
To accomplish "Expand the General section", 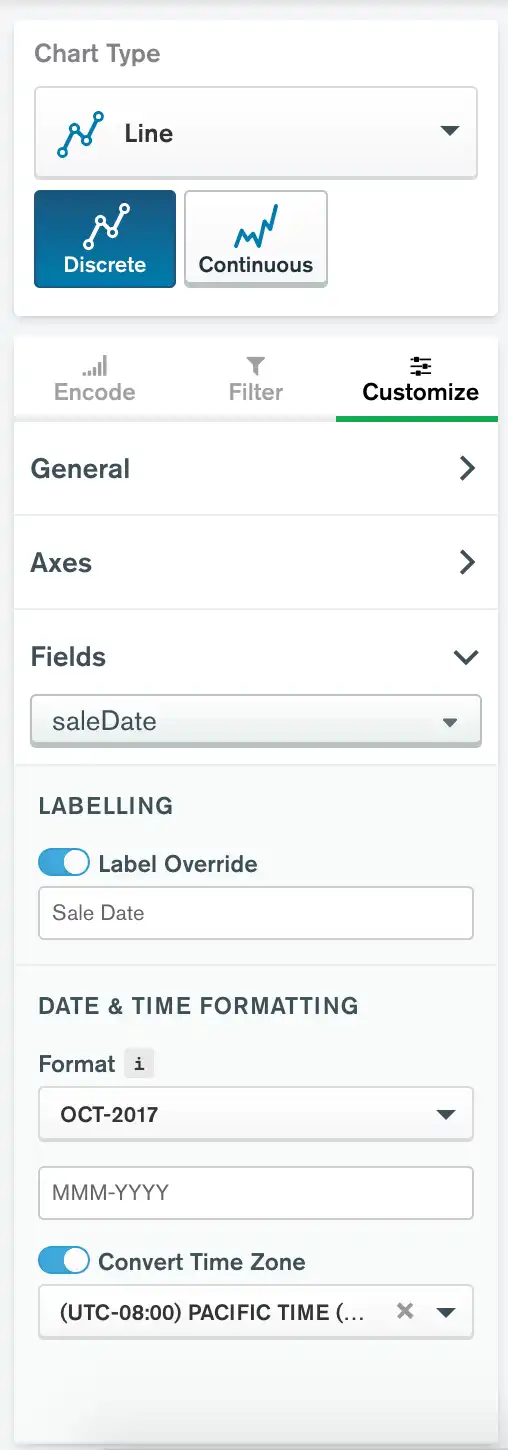I will 256,468.
